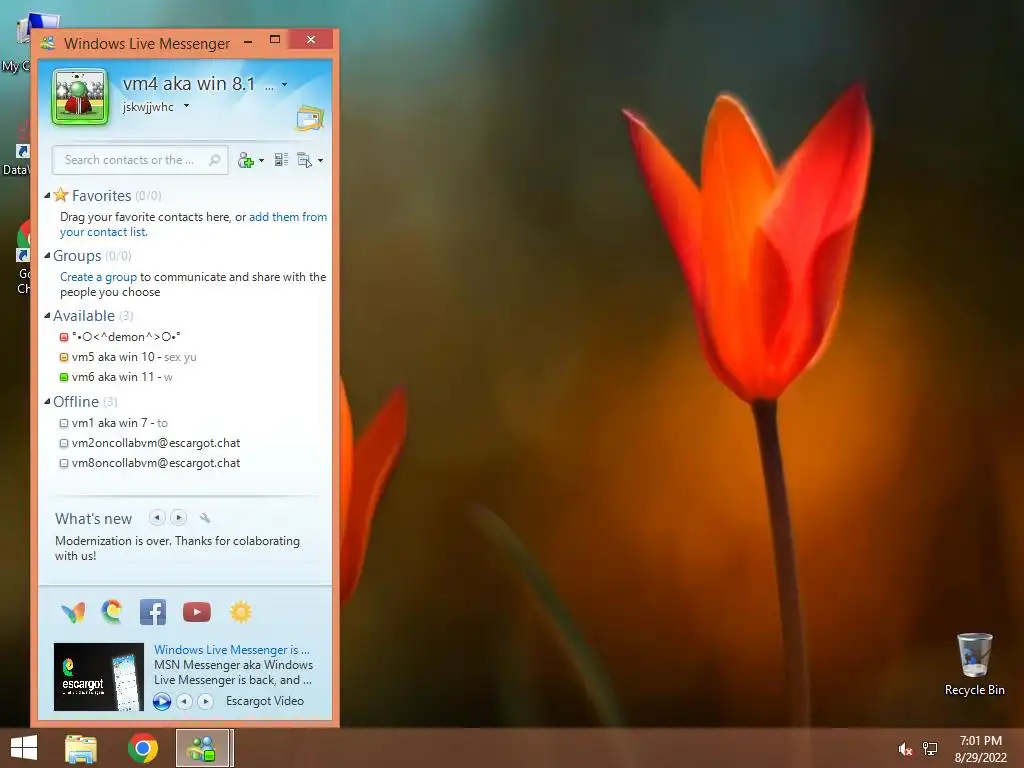1024x768 pixels.
Task: Go to next Escargot video item
Action: coord(205,701)
